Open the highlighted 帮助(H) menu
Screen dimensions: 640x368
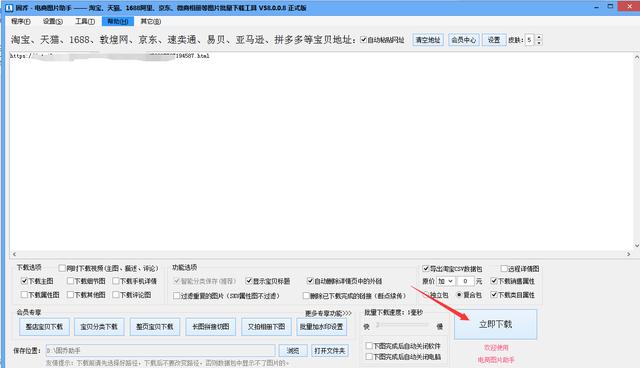[118, 21]
